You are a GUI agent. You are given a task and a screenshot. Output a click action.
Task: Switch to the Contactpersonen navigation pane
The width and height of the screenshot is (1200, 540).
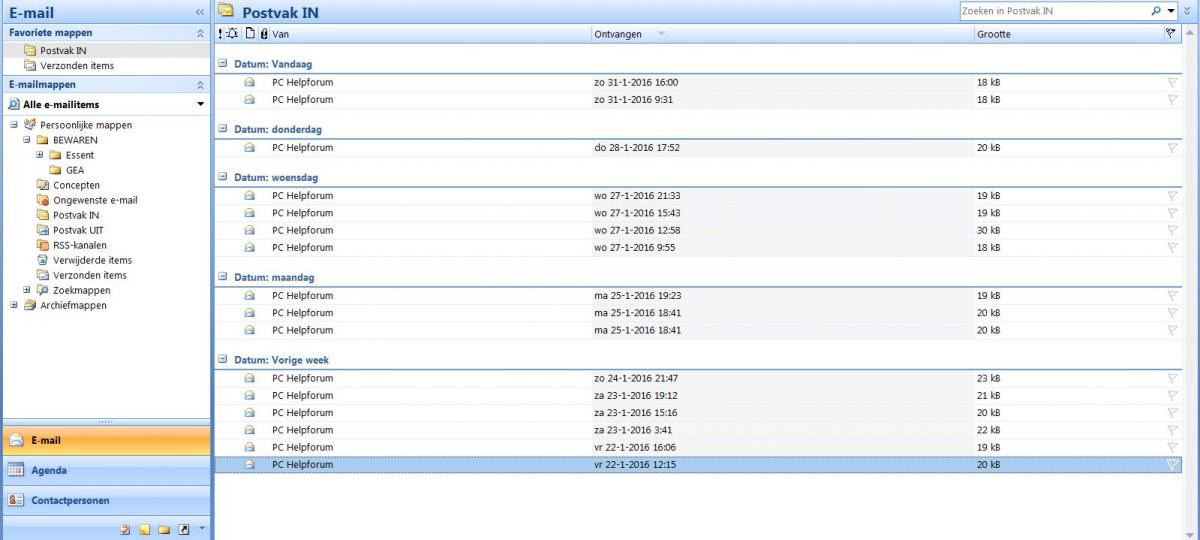pyautogui.click(x=106, y=500)
